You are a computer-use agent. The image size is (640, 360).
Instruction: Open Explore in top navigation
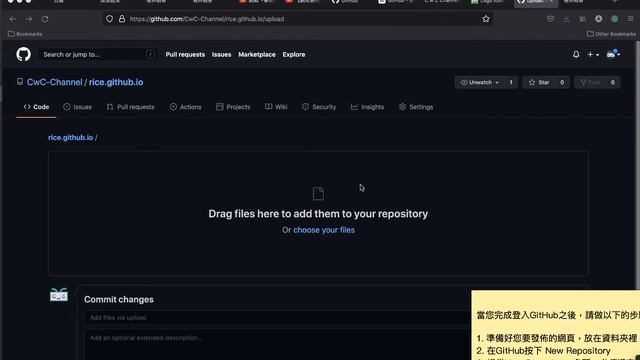click(293, 54)
